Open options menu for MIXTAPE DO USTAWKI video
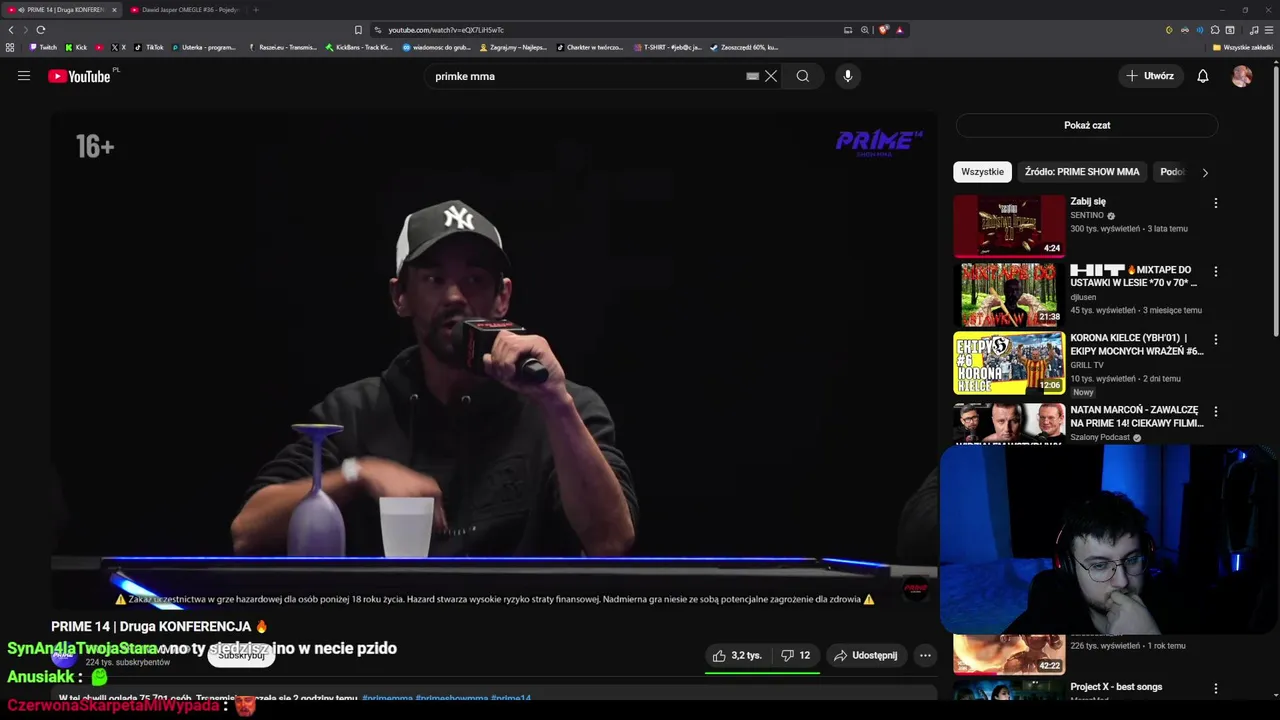This screenshot has width=1280, height=720. [x=1216, y=271]
